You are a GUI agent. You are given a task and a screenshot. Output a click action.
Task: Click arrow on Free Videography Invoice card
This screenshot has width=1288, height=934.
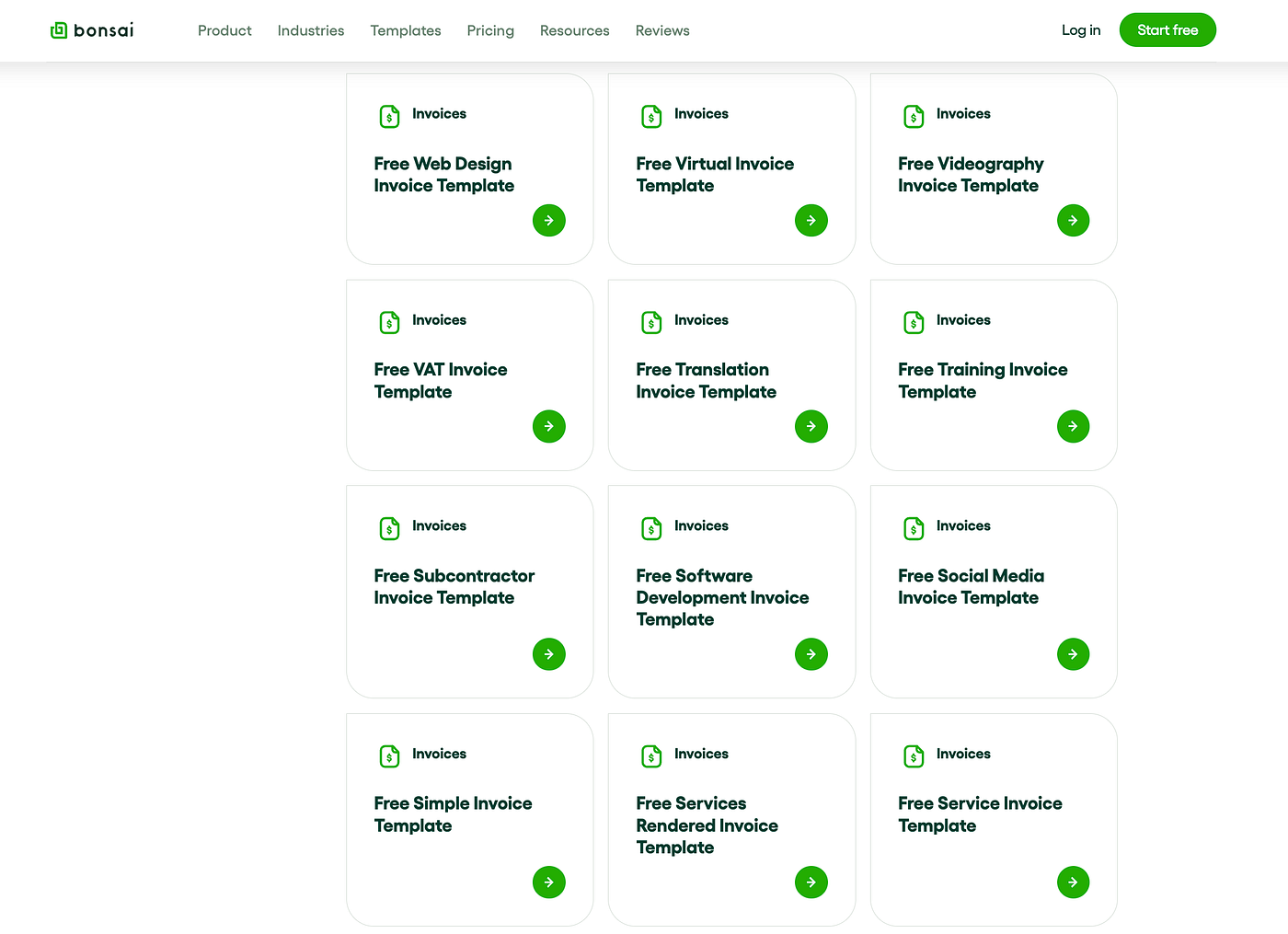1074,220
